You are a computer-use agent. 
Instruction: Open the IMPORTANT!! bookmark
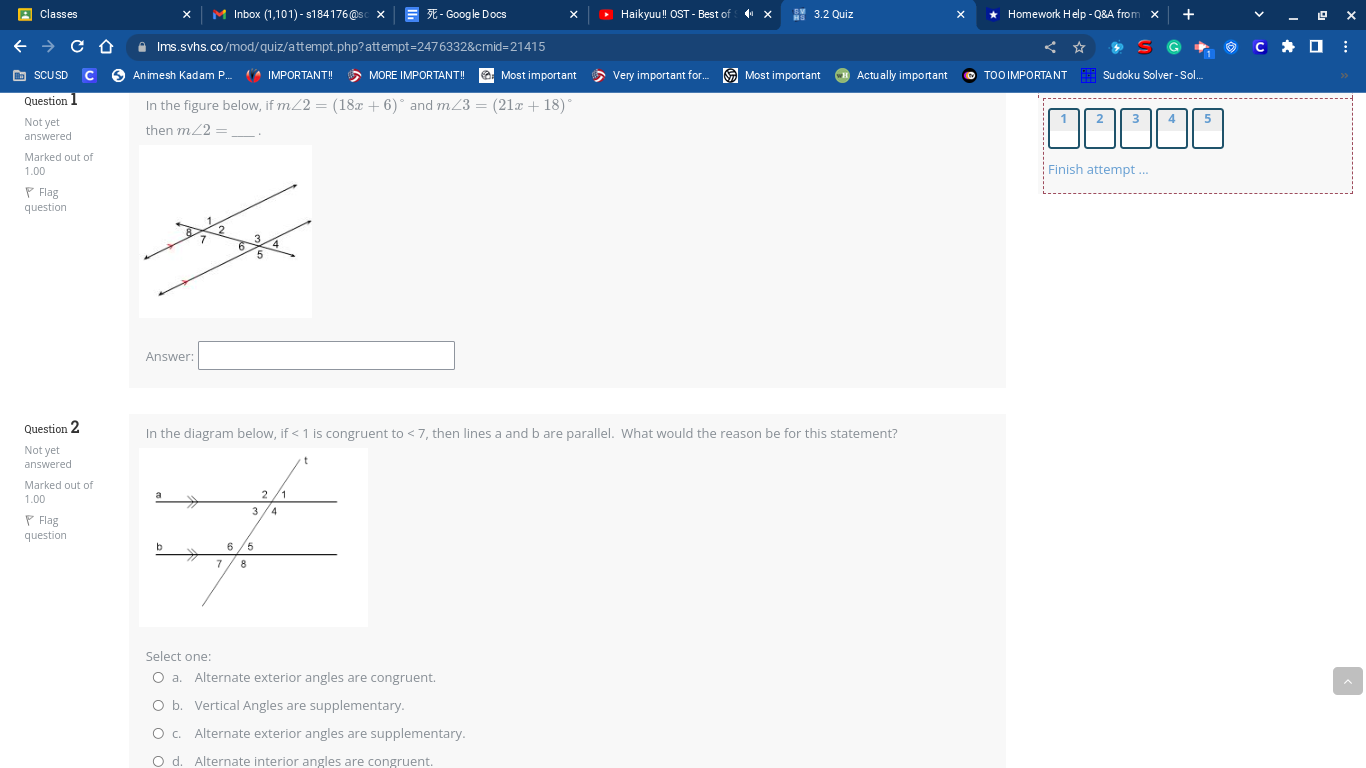[290, 75]
